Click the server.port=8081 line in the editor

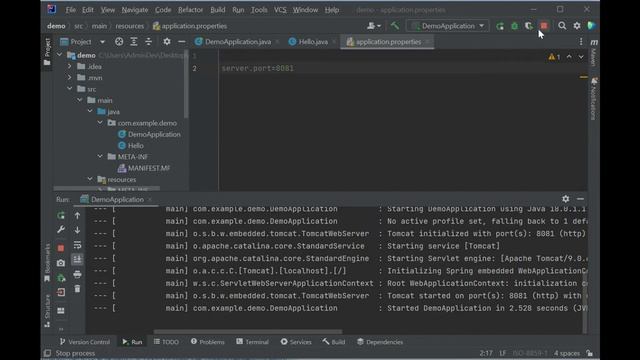pos(258,68)
